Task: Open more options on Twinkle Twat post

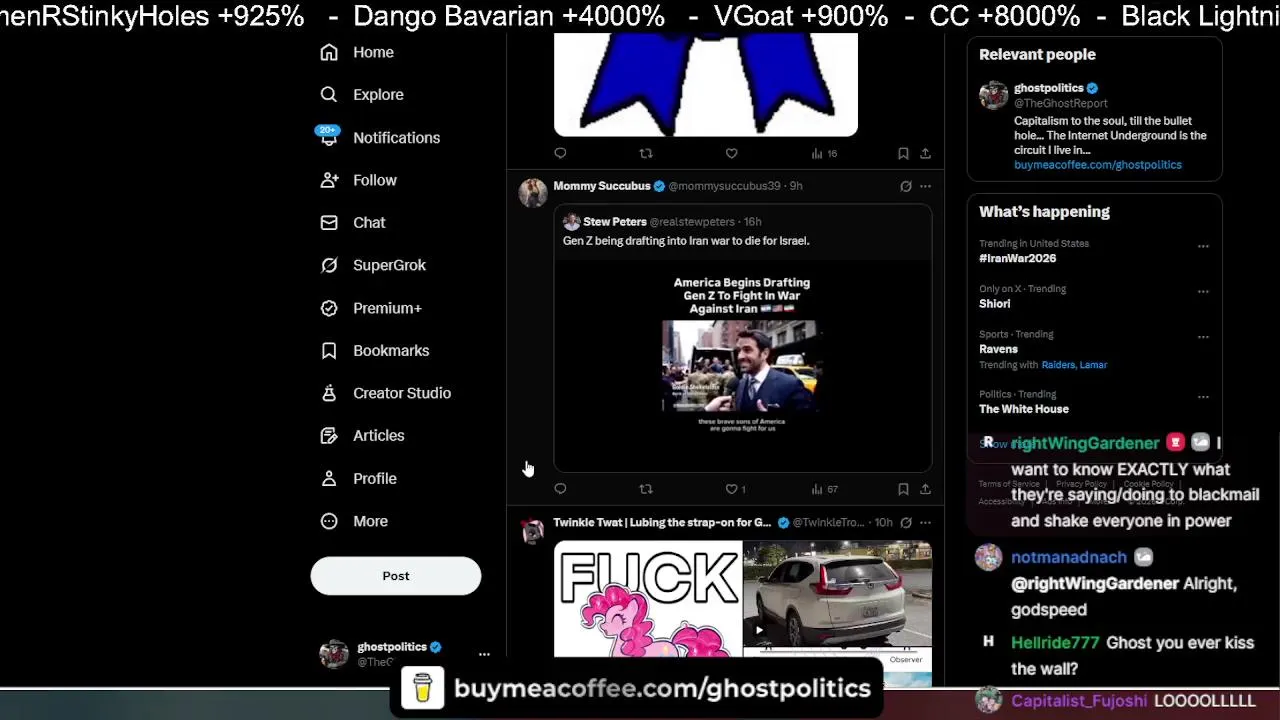Action: click(925, 522)
